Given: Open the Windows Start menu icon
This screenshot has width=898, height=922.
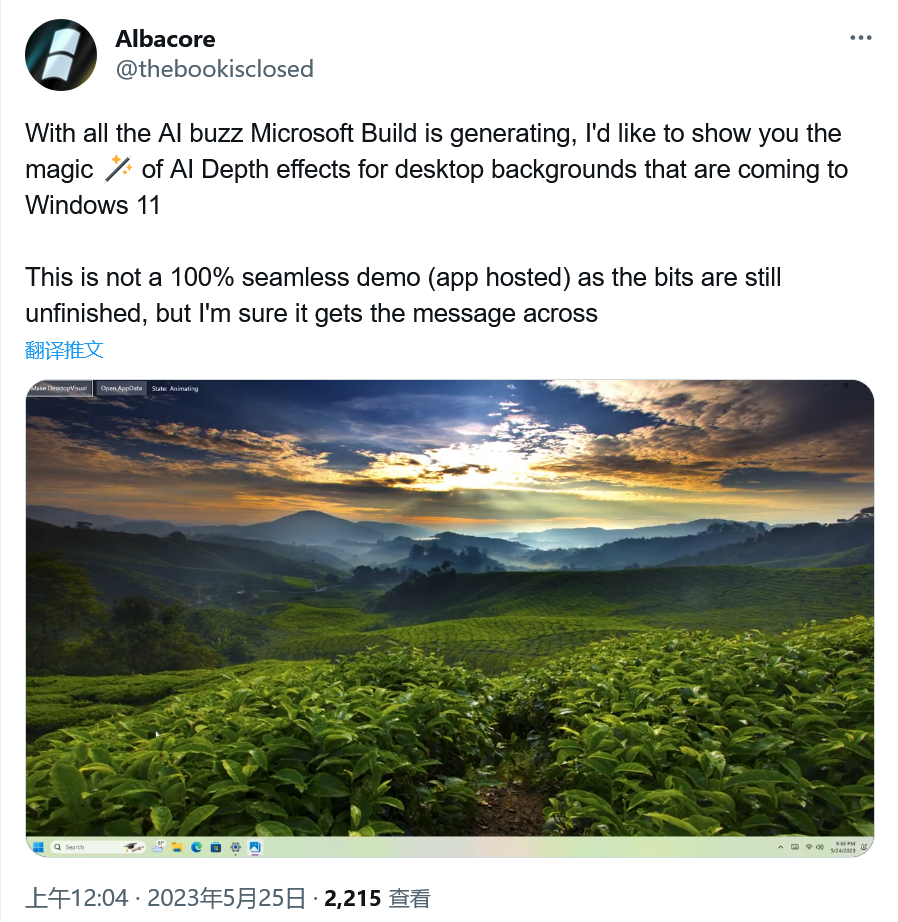Looking at the screenshot, I should (38, 847).
